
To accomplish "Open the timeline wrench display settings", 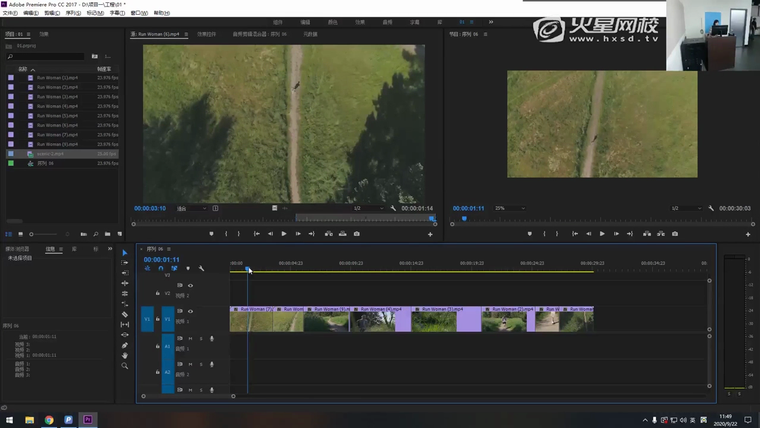I will [201, 268].
